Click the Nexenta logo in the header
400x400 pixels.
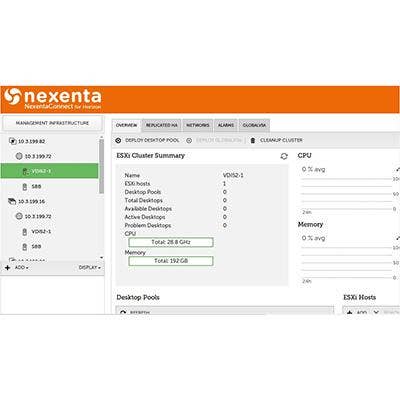[x=53, y=99]
